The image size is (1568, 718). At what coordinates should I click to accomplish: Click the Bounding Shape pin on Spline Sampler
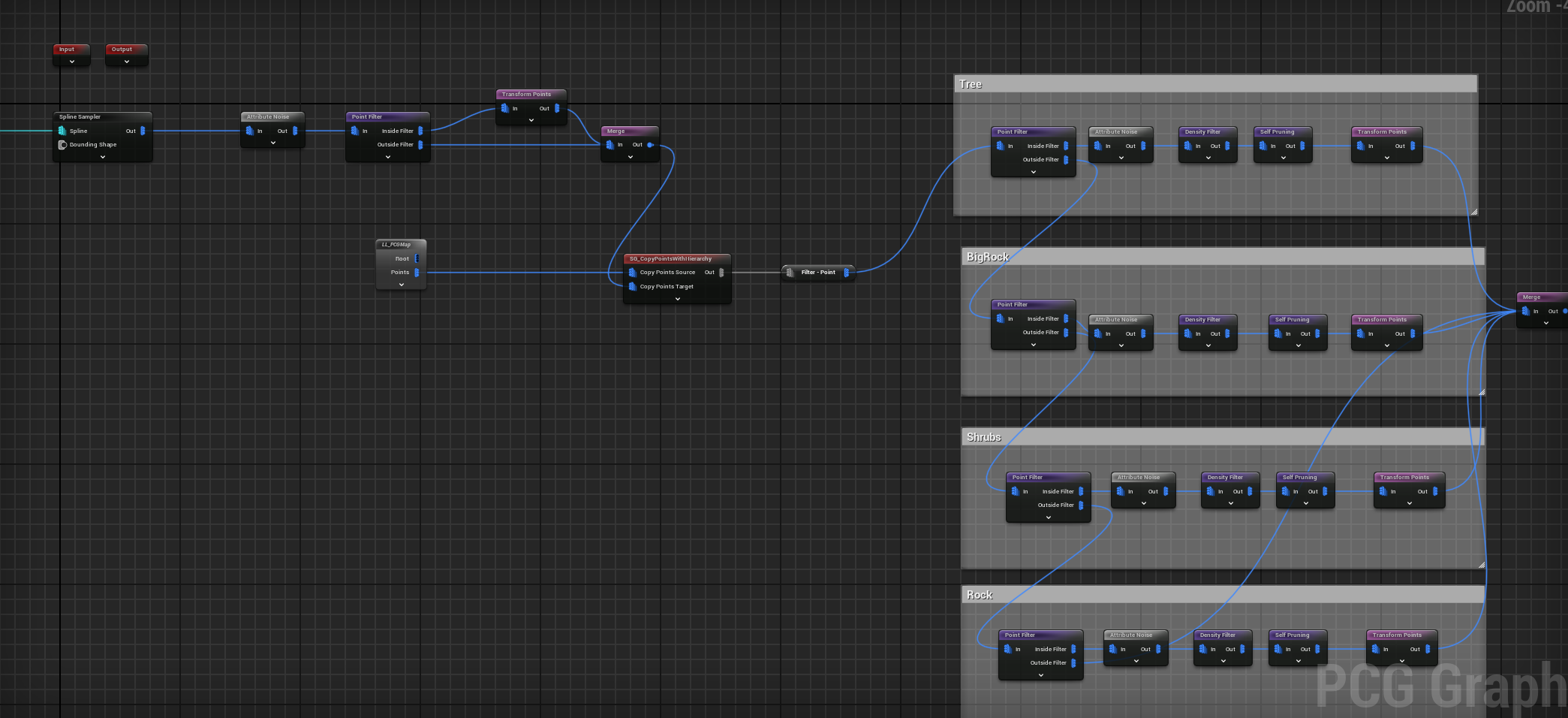[62, 145]
